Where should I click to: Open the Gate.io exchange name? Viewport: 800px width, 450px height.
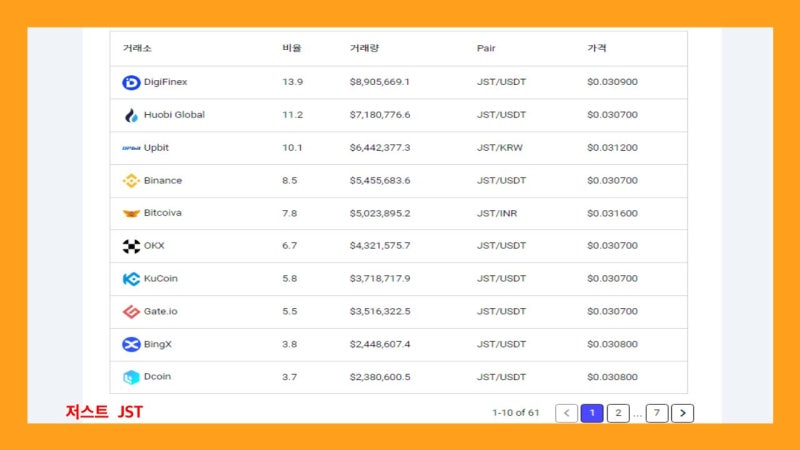click(x=161, y=311)
